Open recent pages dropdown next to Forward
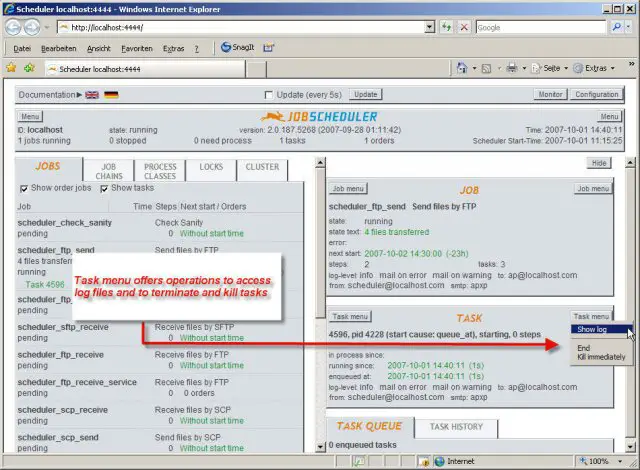 pos(47,28)
